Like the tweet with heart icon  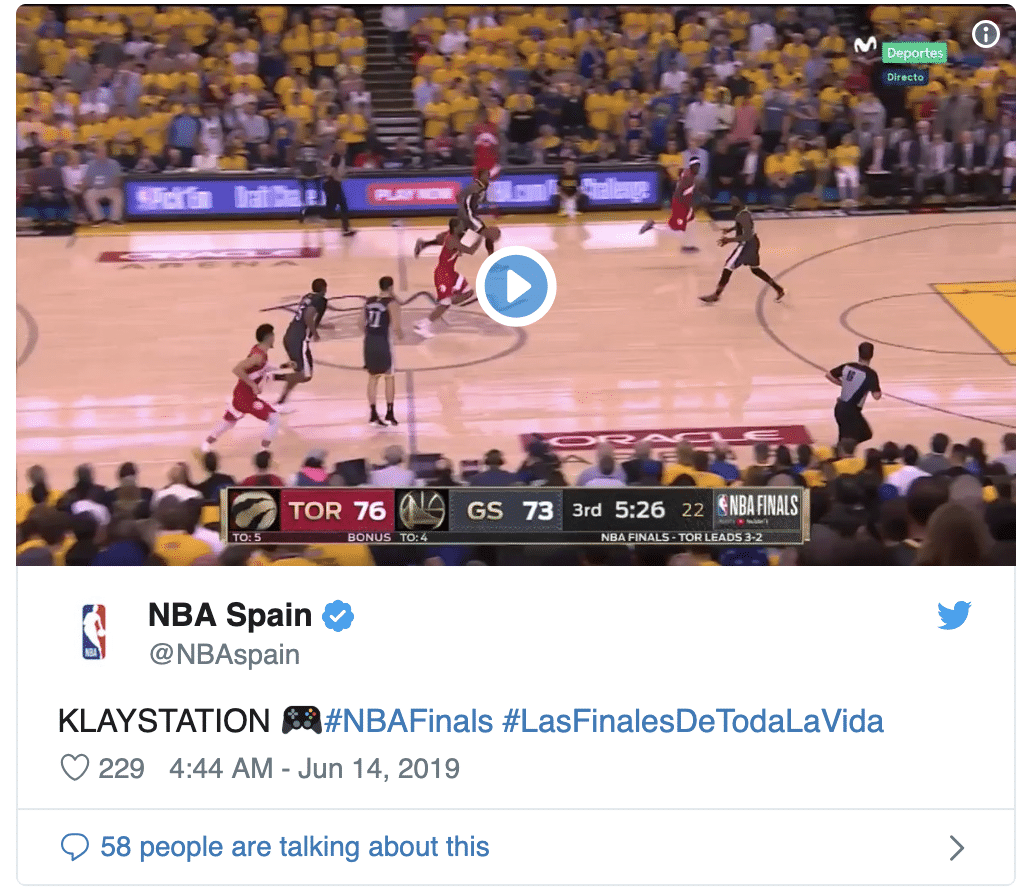pyautogui.click(x=75, y=768)
